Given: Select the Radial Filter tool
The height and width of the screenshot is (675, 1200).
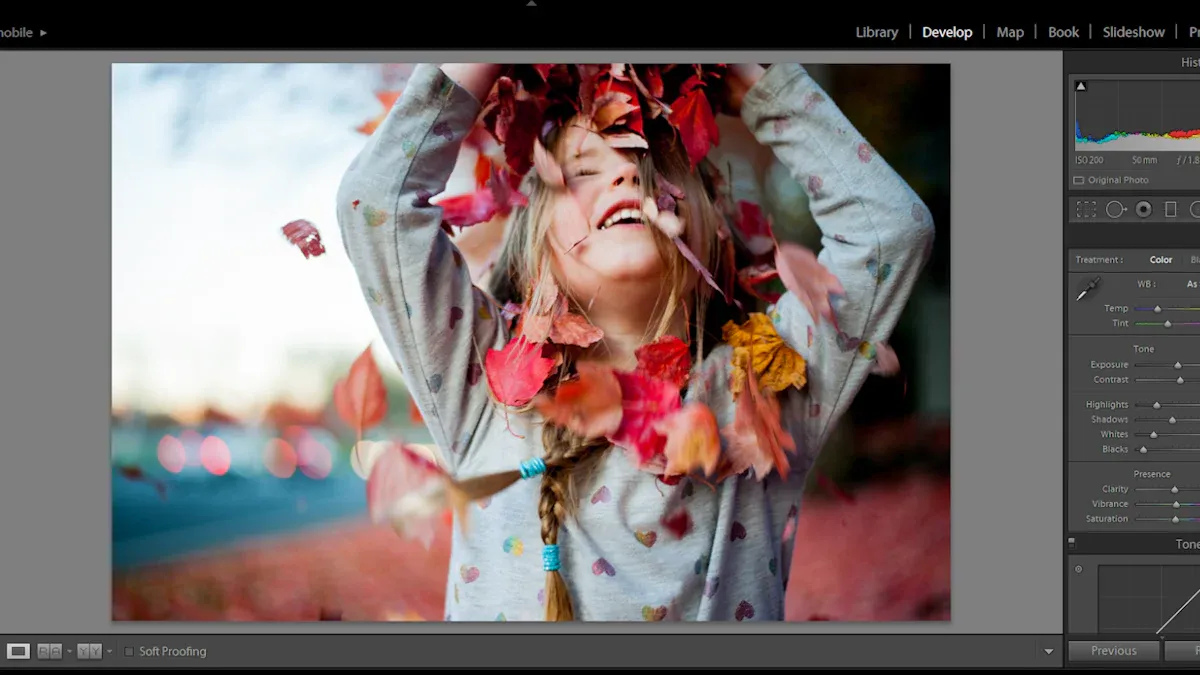Looking at the screenshot, I should [x=1197, y=209].
